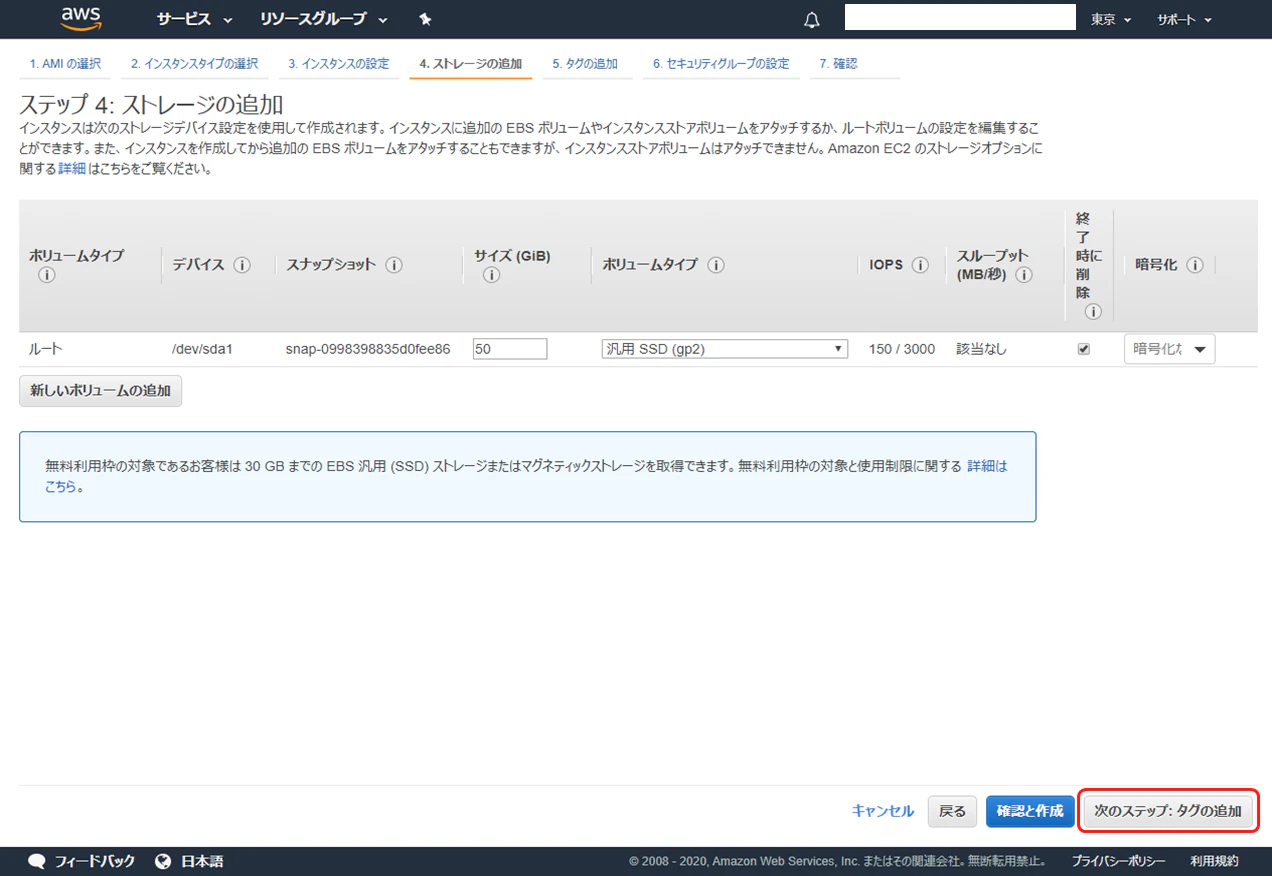This screenshot has height=876, width=1272.
Task: Click the 戻る button
Action: click(953, 811)
